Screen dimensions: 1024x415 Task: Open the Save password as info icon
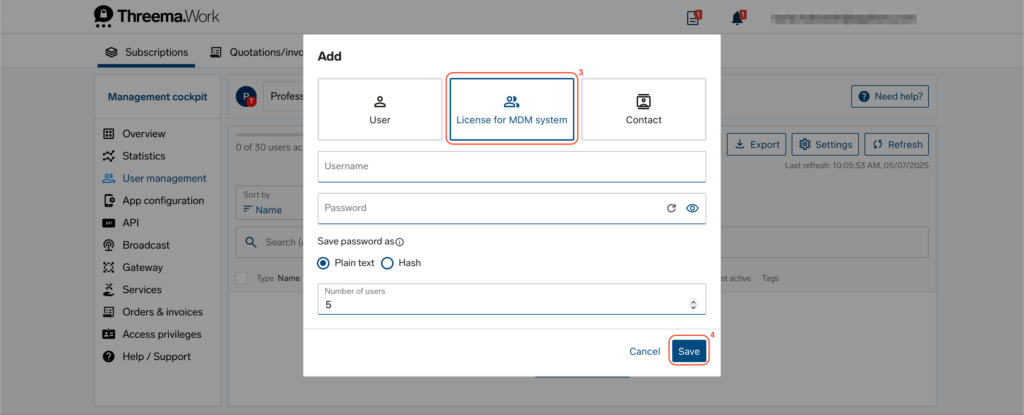(x=400, y=242)
